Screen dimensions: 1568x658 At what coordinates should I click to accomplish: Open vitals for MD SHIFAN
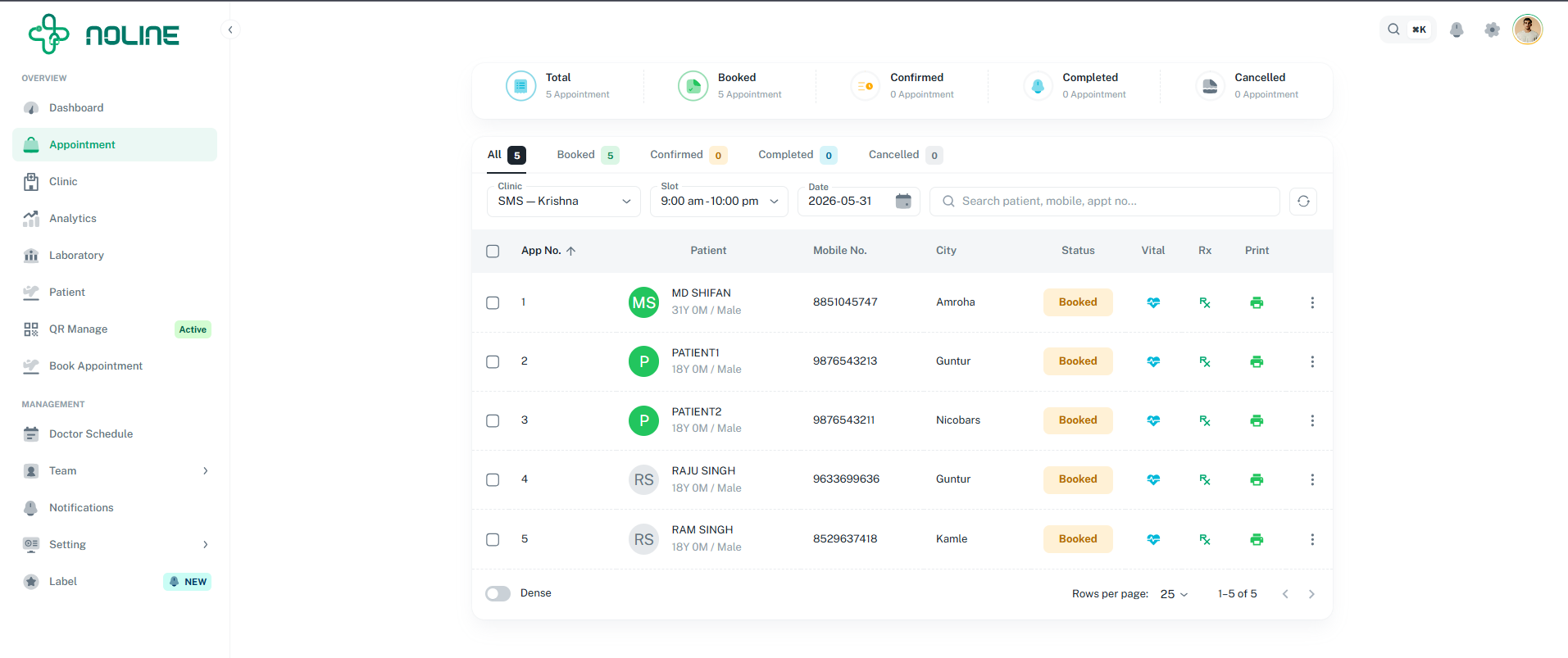click(x=1153, y=302)
